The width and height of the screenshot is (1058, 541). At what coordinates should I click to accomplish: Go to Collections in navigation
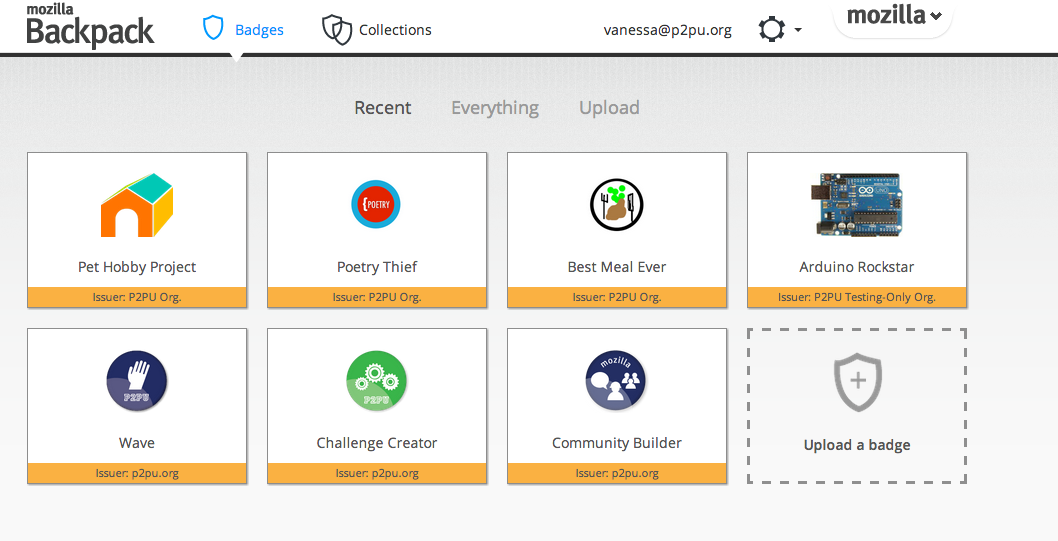pos(395,30)
